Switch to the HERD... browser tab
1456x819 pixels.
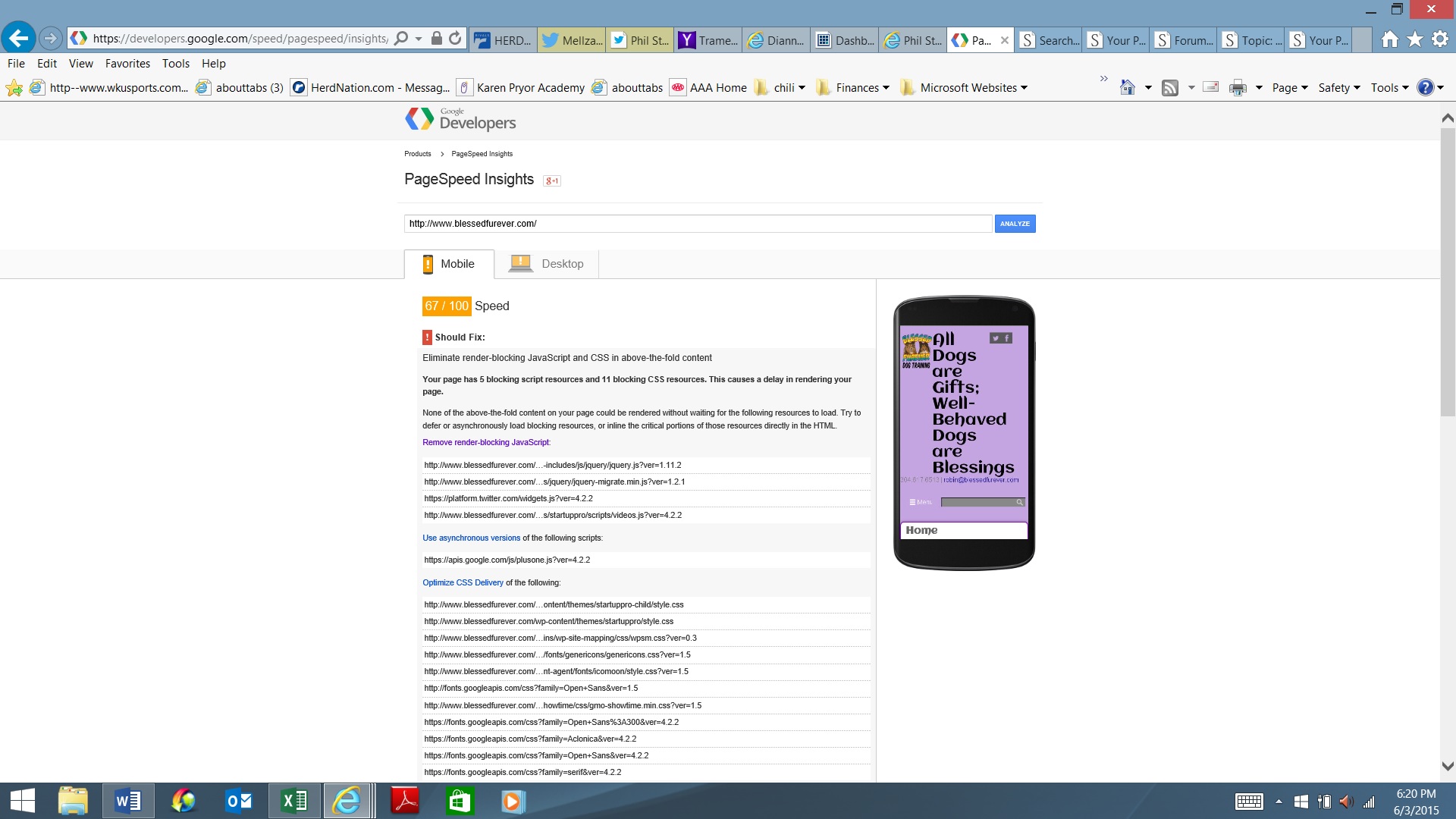click(x=504, y=40)
